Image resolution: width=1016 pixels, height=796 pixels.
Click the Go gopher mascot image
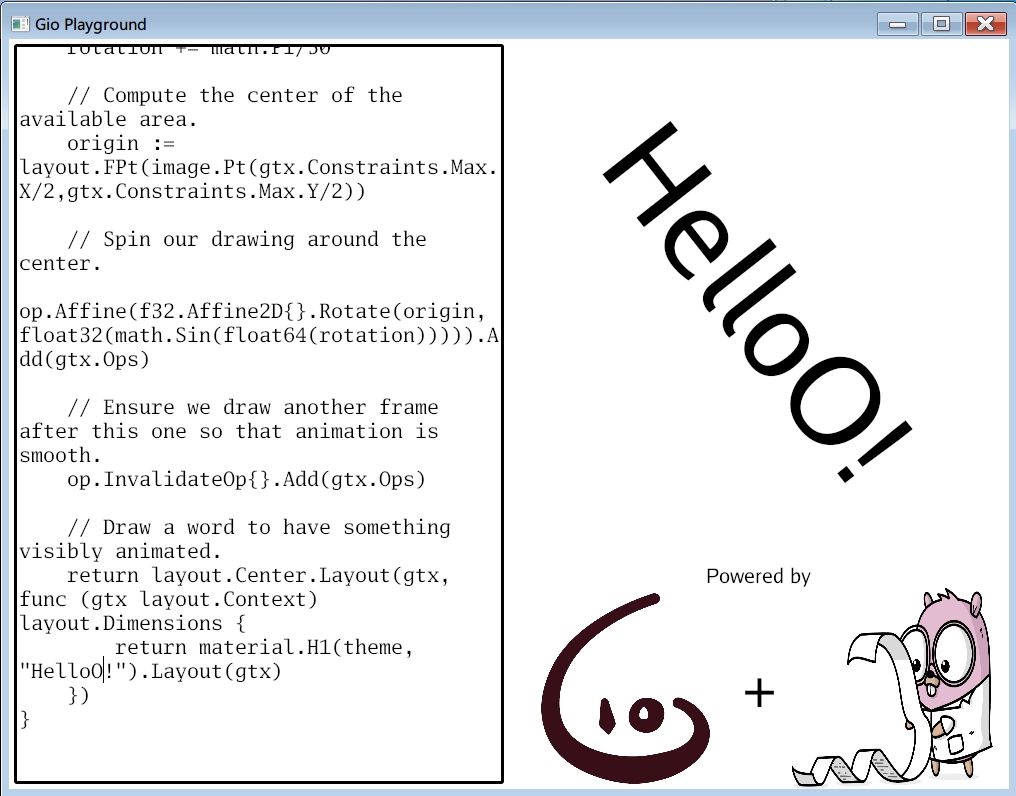coord(900,690)
